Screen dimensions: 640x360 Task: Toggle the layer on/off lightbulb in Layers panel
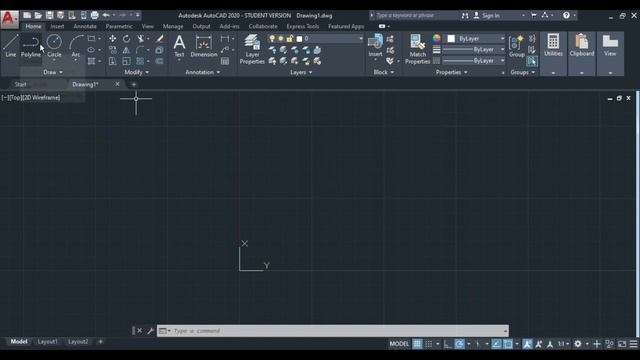272,39
